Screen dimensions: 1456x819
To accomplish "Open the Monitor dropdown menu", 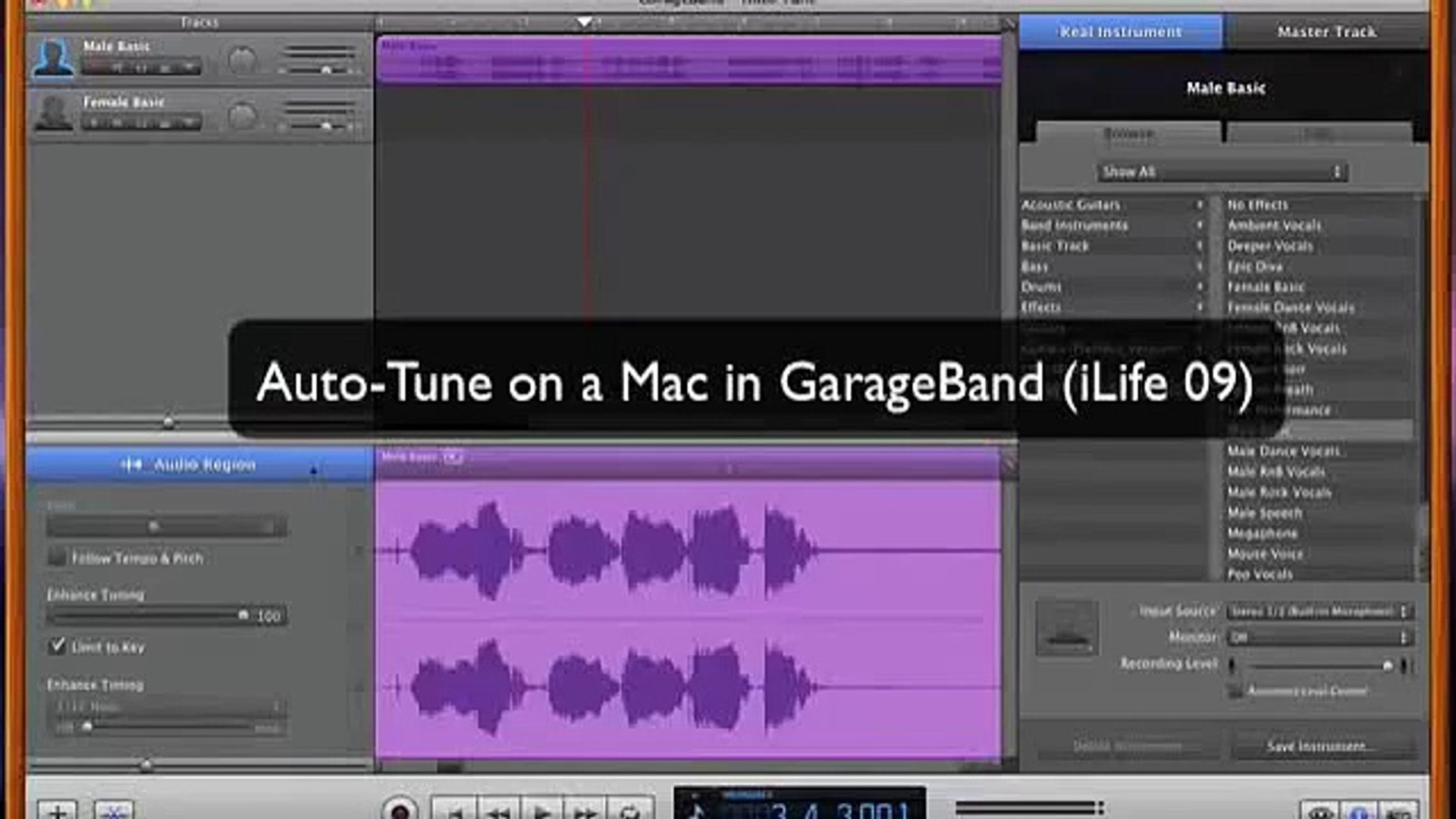I will (x=1318, y=638).
